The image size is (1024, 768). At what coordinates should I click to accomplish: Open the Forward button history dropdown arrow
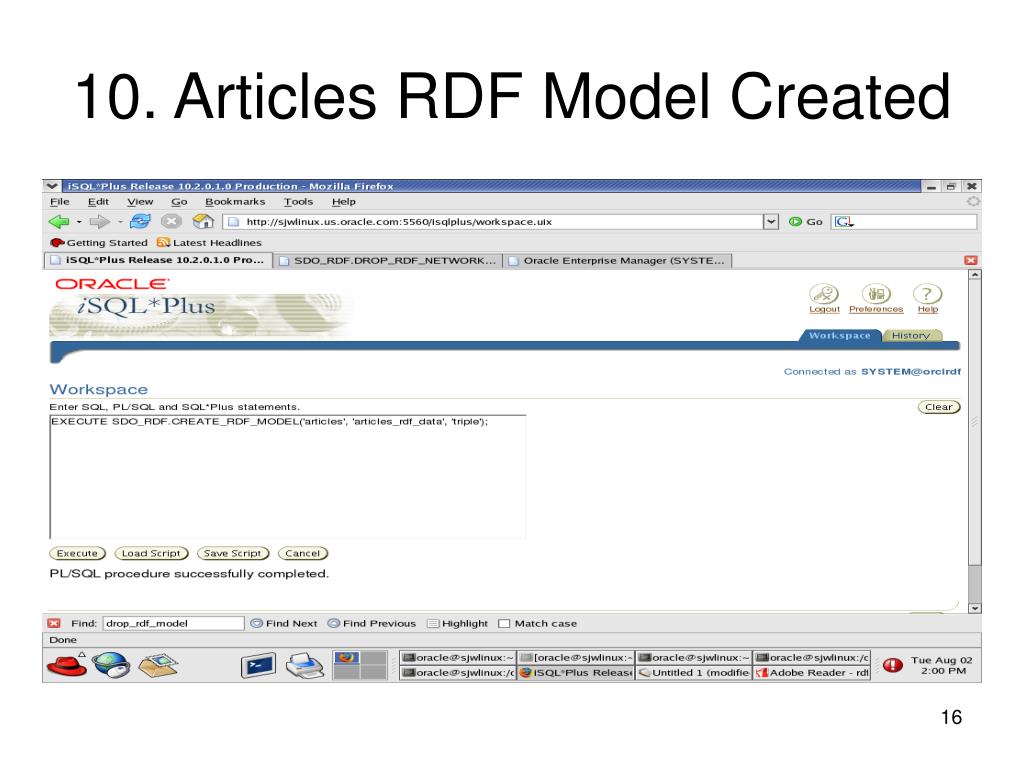pos(120,222)
